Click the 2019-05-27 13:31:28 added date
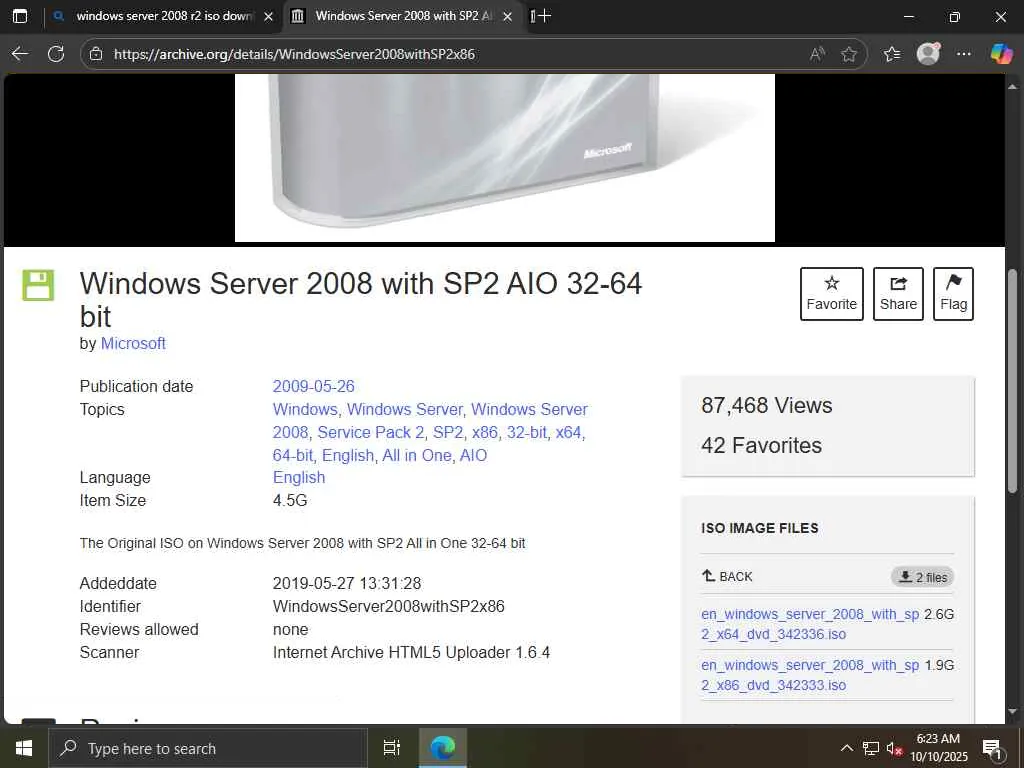This screenshot has height=768, width=1024. [347, 583]
